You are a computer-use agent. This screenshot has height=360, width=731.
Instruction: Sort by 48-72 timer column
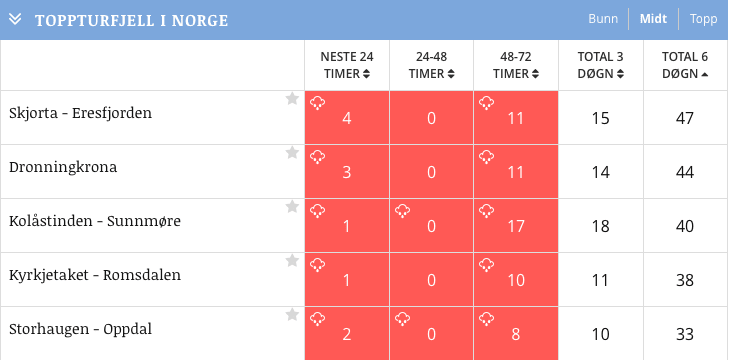pyautogui.click(x=516, y=65)
